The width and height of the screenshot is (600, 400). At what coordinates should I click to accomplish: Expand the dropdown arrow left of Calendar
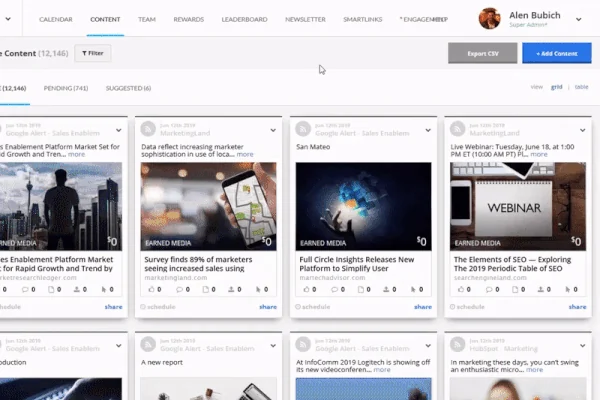8,19
